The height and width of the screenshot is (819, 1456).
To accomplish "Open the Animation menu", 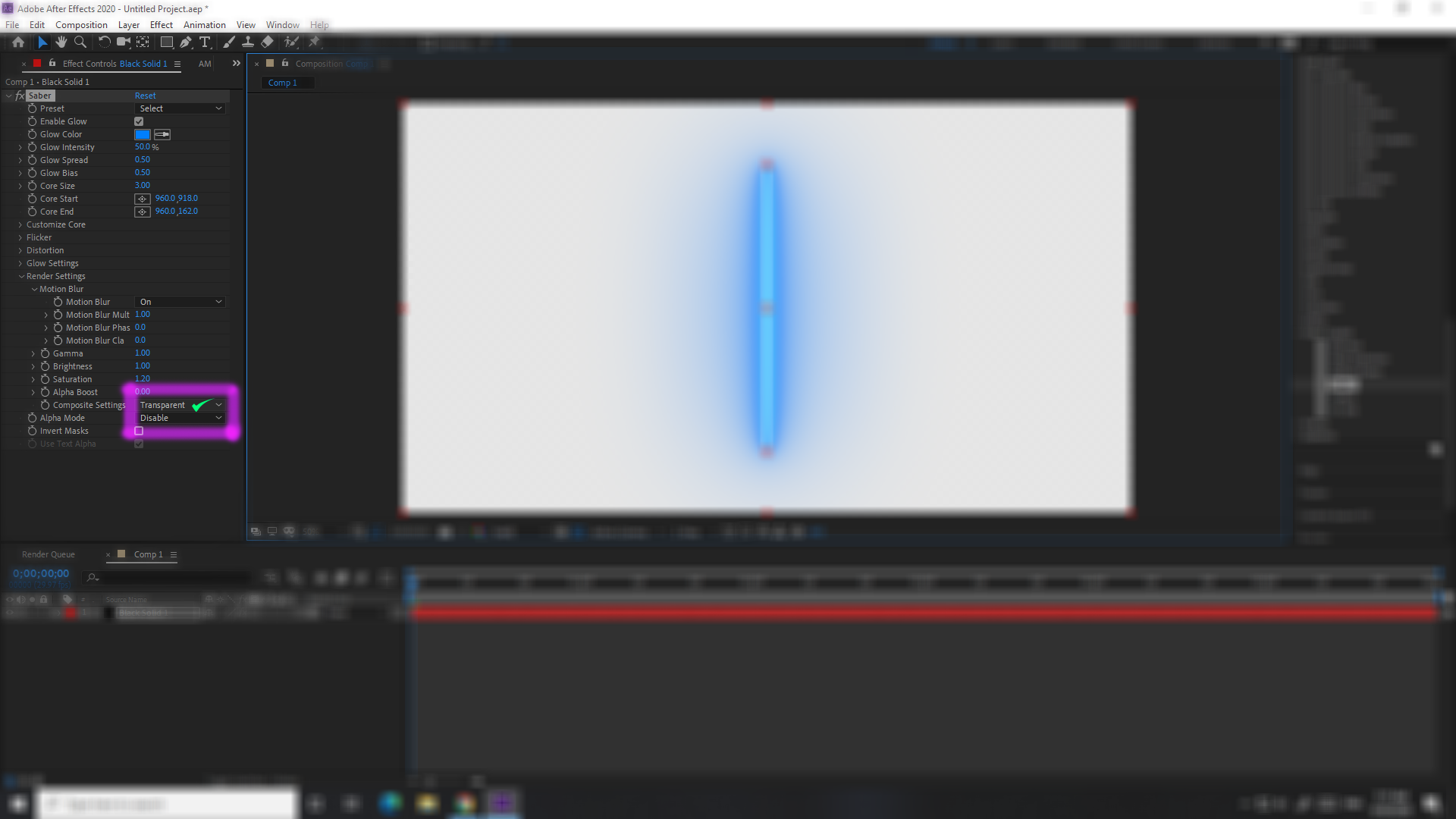I will point(204,24).
